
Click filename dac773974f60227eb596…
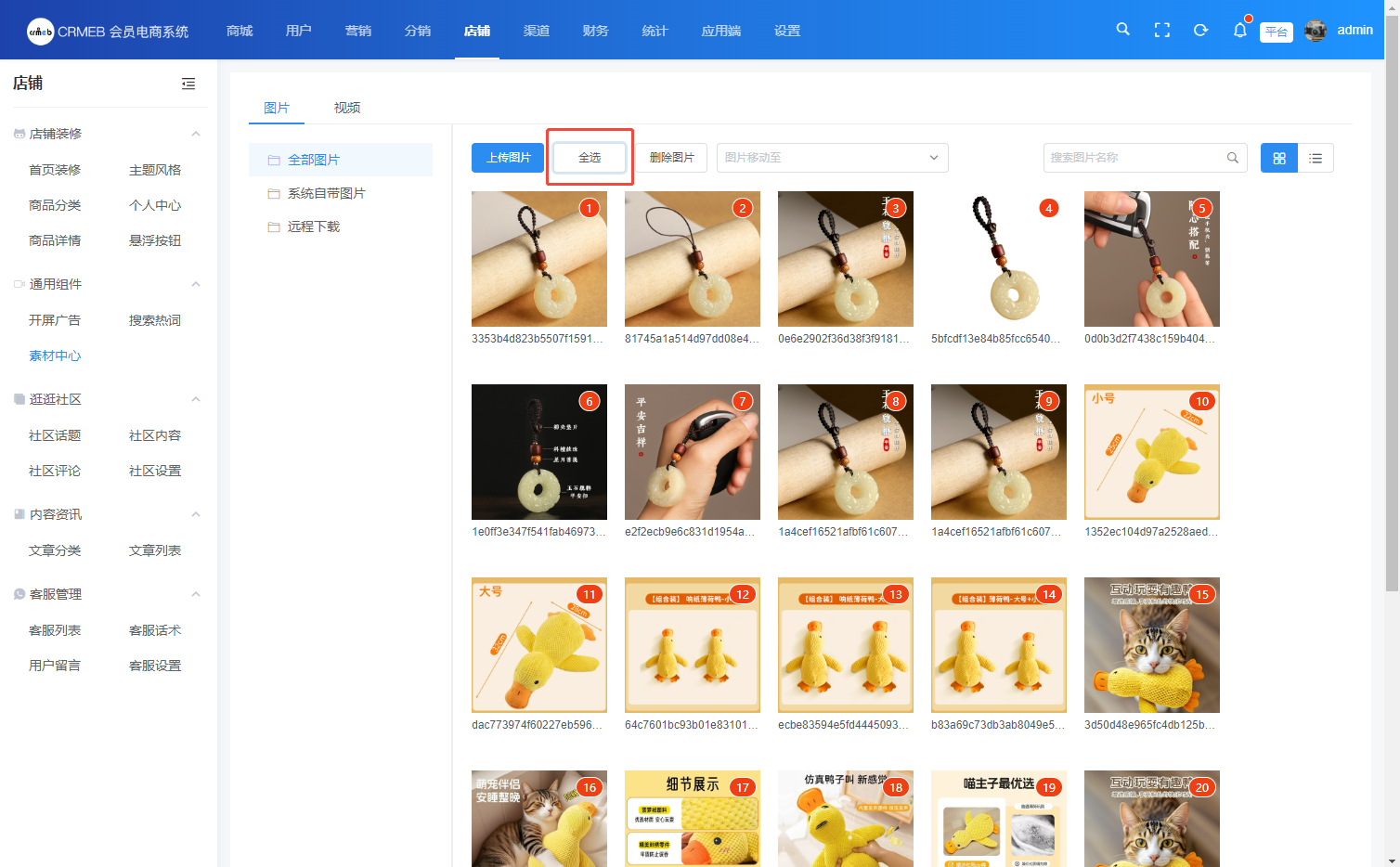(537, 725)
